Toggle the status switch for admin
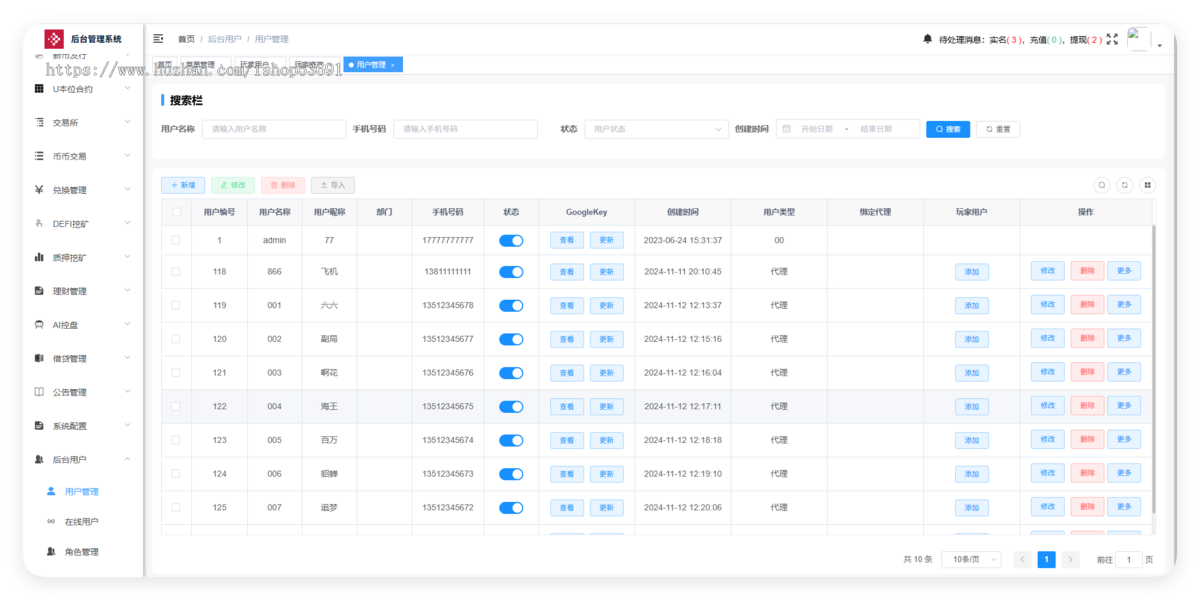1200x600 pixels. tap(511, 240)
